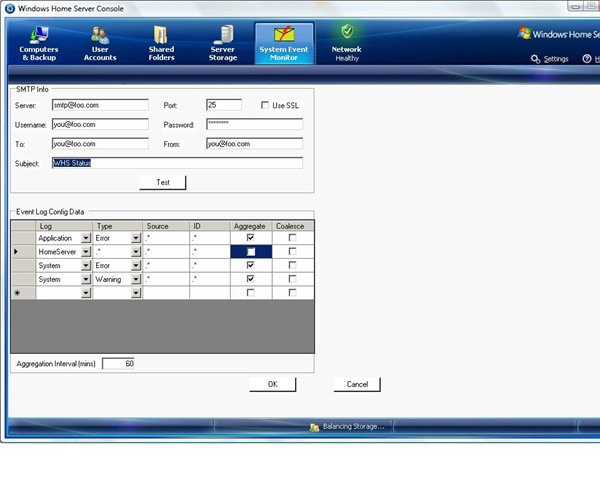Click the ID cell in System Warning row

pos(210,279)
